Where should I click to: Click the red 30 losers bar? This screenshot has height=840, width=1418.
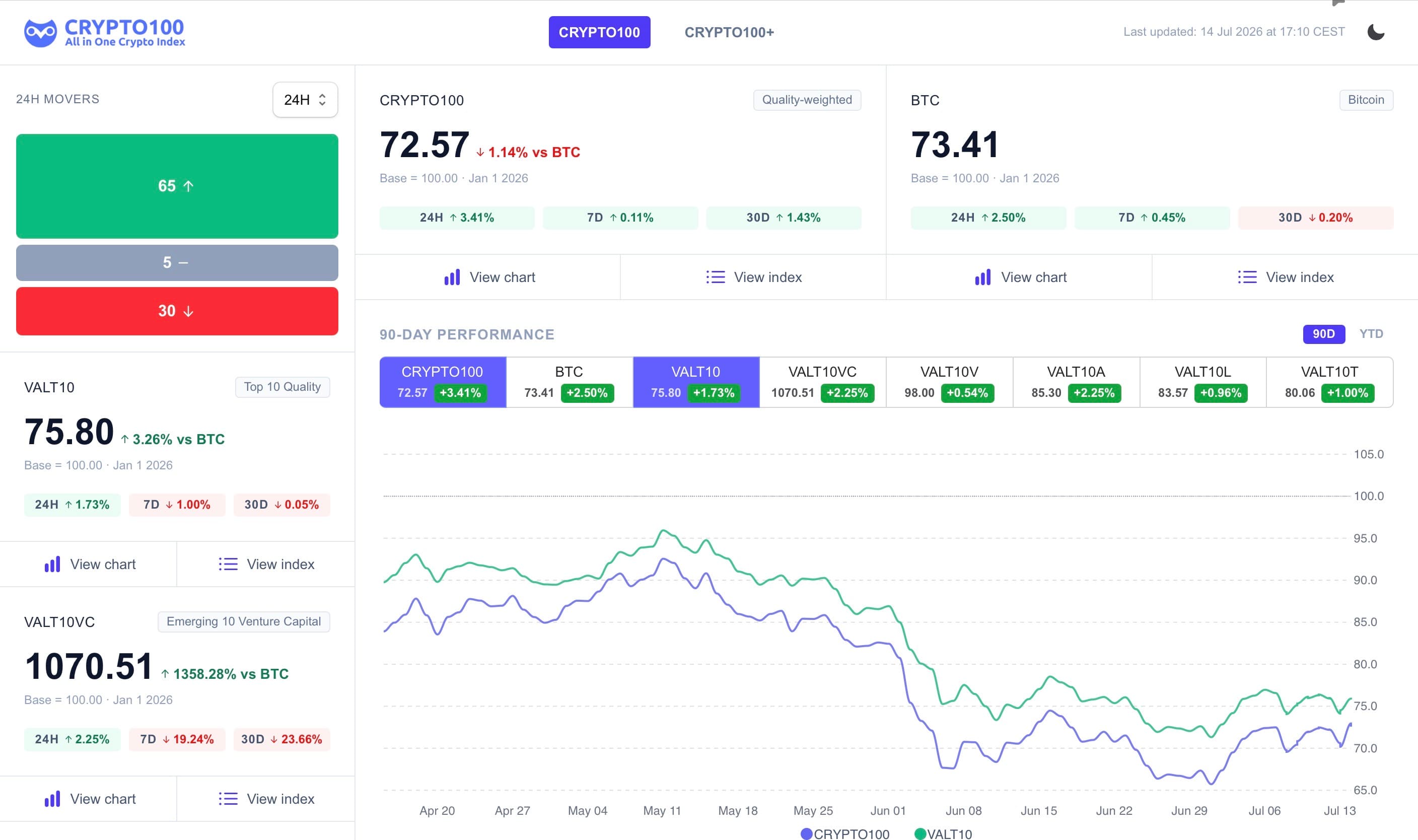(177, 311)
